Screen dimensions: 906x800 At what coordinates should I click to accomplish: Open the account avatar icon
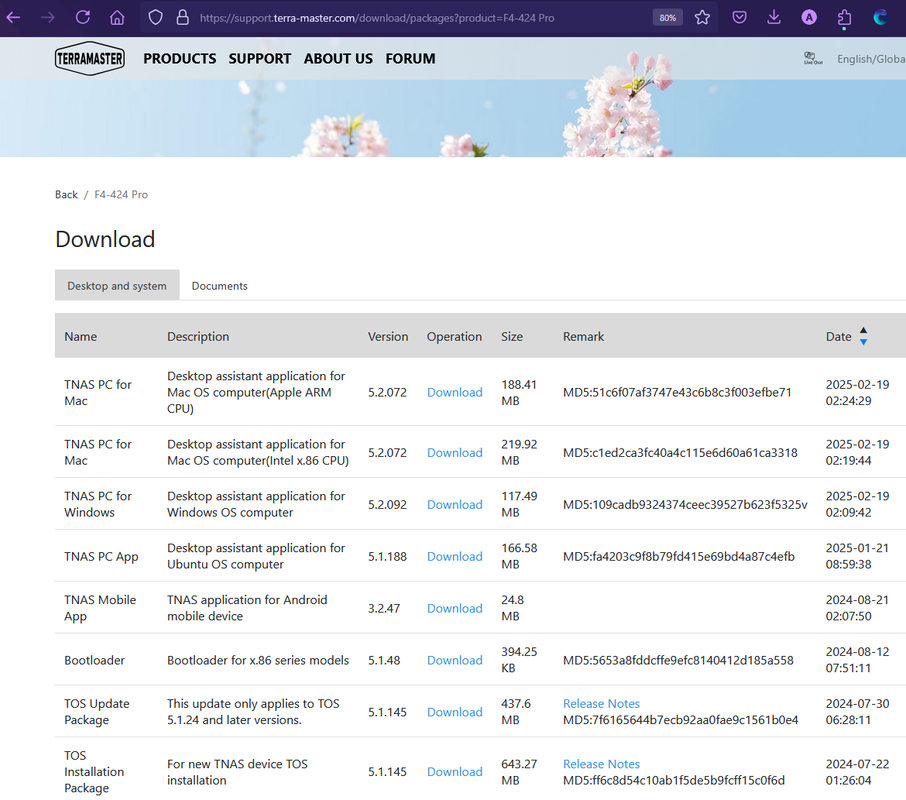coord(809,17)
